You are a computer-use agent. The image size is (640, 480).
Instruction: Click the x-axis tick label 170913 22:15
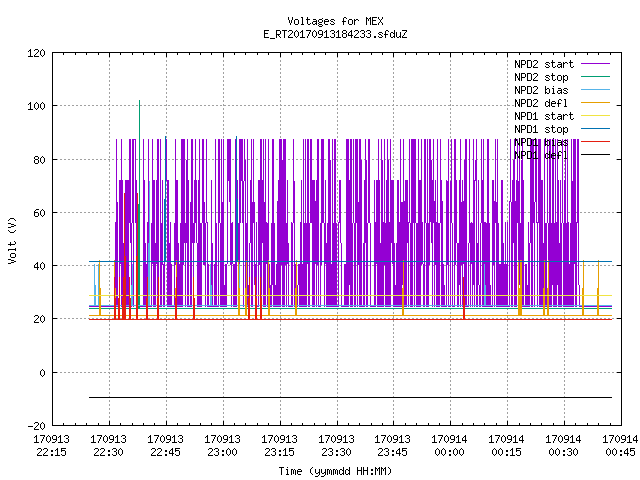pyautogui.click(x=51, y=446)
